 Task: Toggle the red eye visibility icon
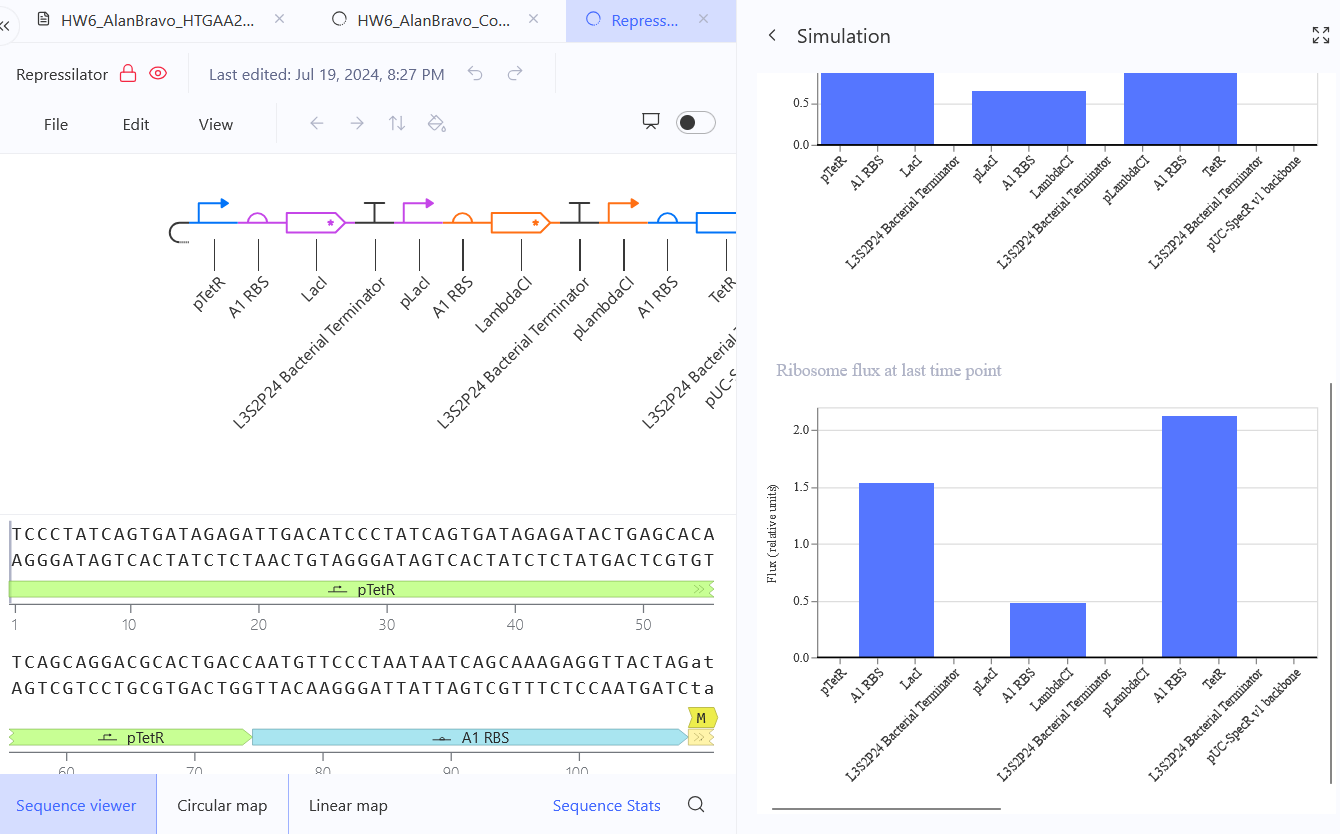pos(158,73)
